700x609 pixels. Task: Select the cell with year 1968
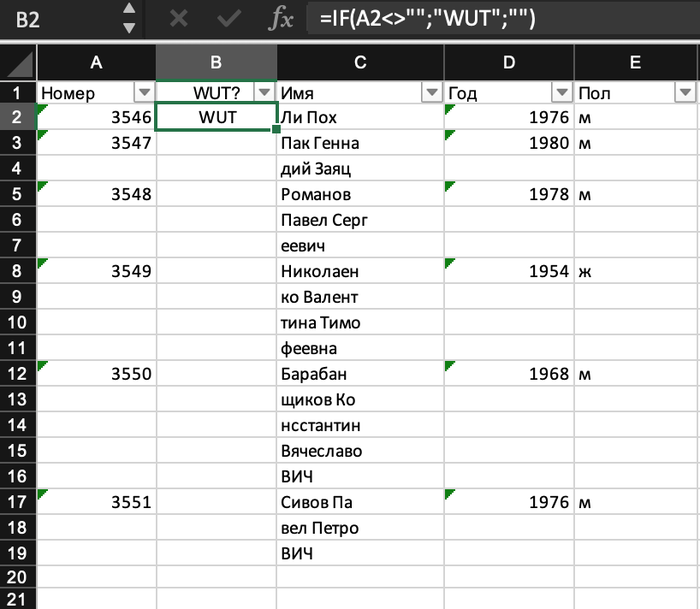[509, 374]
